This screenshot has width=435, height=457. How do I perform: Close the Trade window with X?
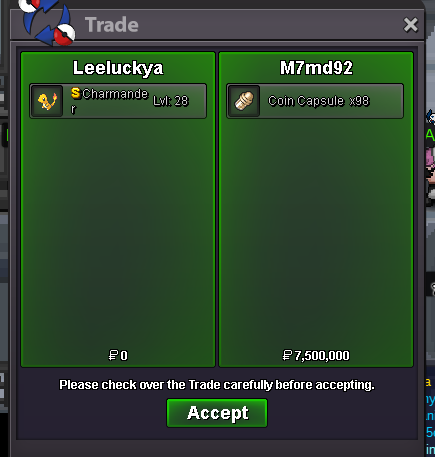click(410, 25)
